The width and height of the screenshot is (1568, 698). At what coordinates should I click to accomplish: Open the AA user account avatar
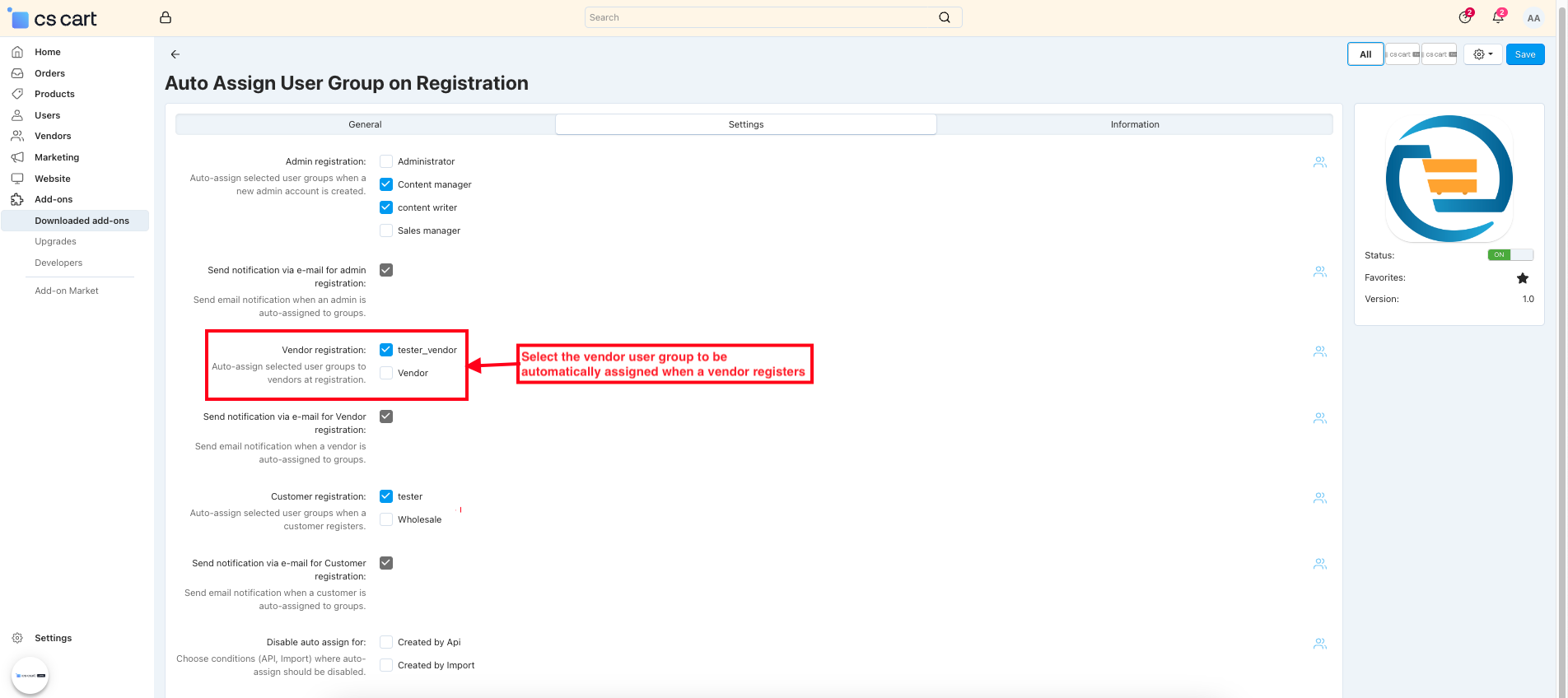tap(1533, 18)
